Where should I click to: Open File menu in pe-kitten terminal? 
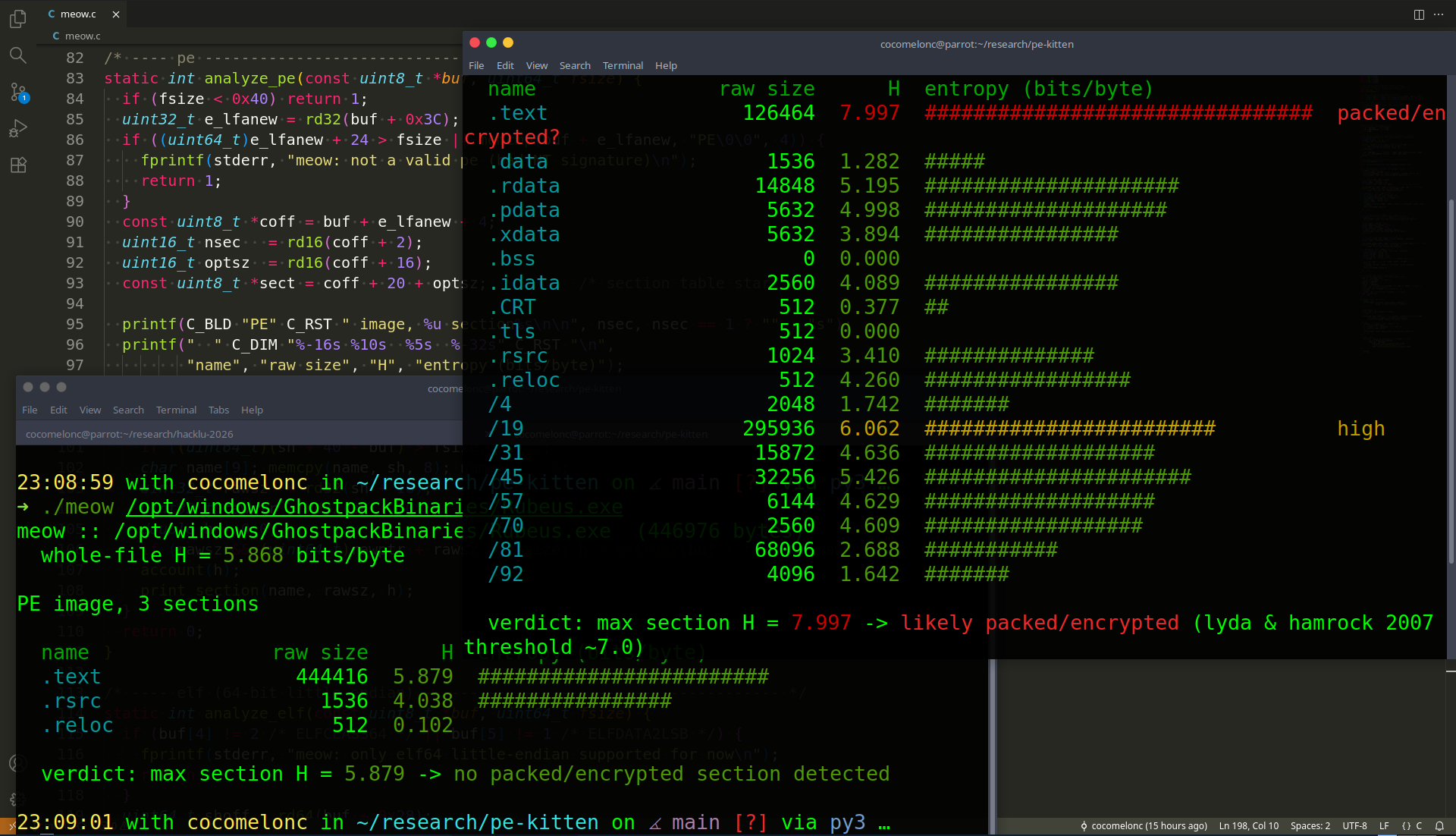tap(476, 66)
